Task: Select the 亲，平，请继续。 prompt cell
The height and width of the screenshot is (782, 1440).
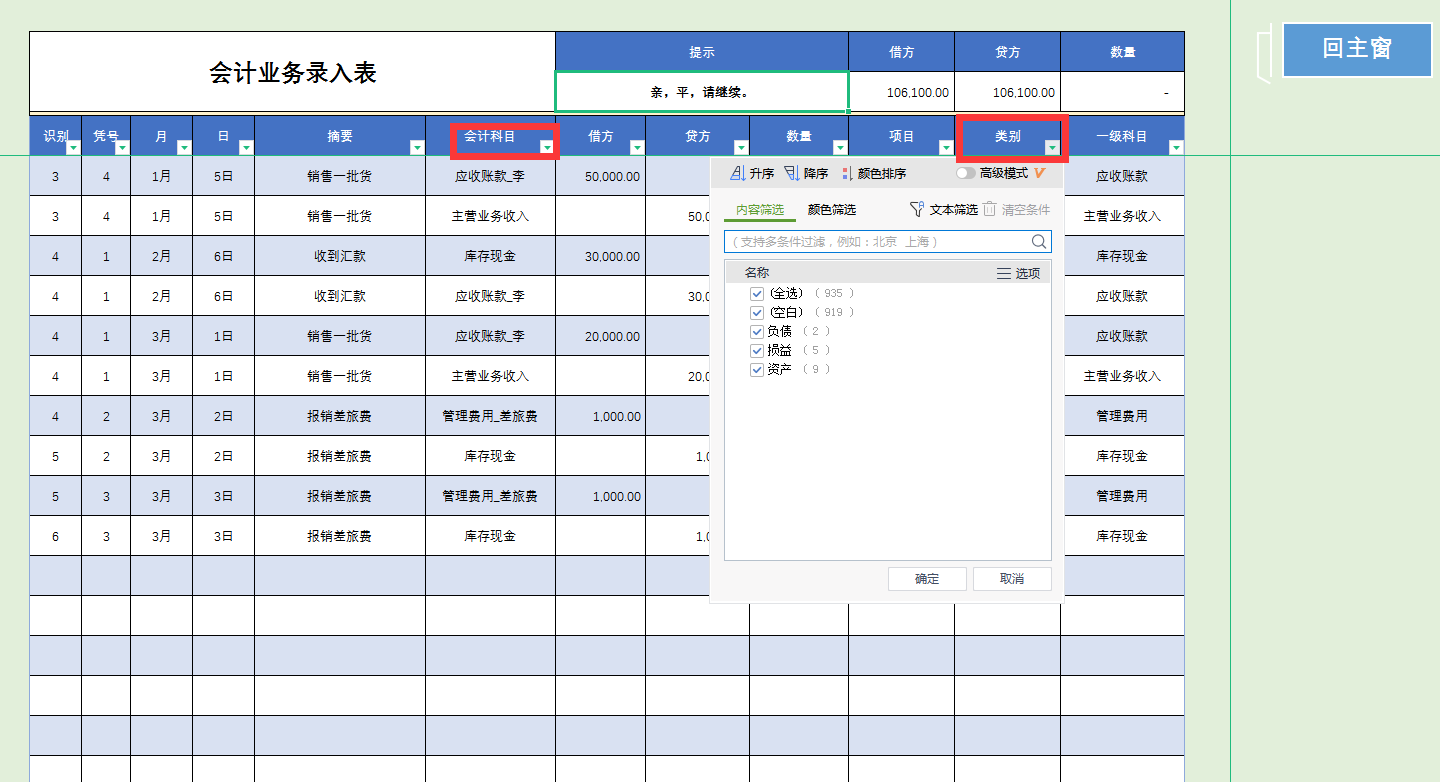Action: click(702, 92)
